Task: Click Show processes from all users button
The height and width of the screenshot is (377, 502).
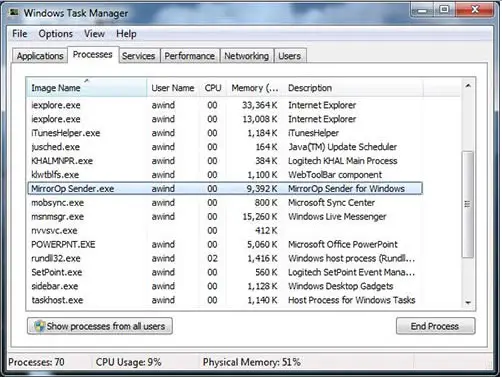Action: click(x=100, y=326)
